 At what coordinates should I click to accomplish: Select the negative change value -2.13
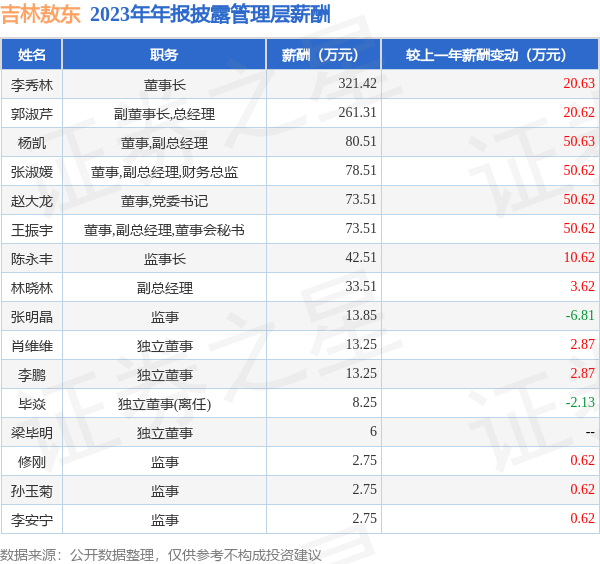pyautogui.click(x=580, y=403)
